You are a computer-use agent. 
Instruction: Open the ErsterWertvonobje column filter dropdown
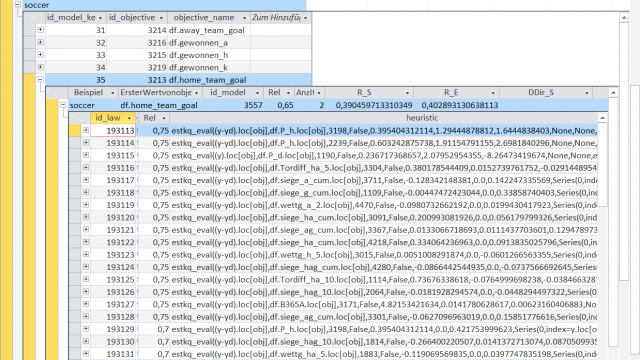coord(196,93)
